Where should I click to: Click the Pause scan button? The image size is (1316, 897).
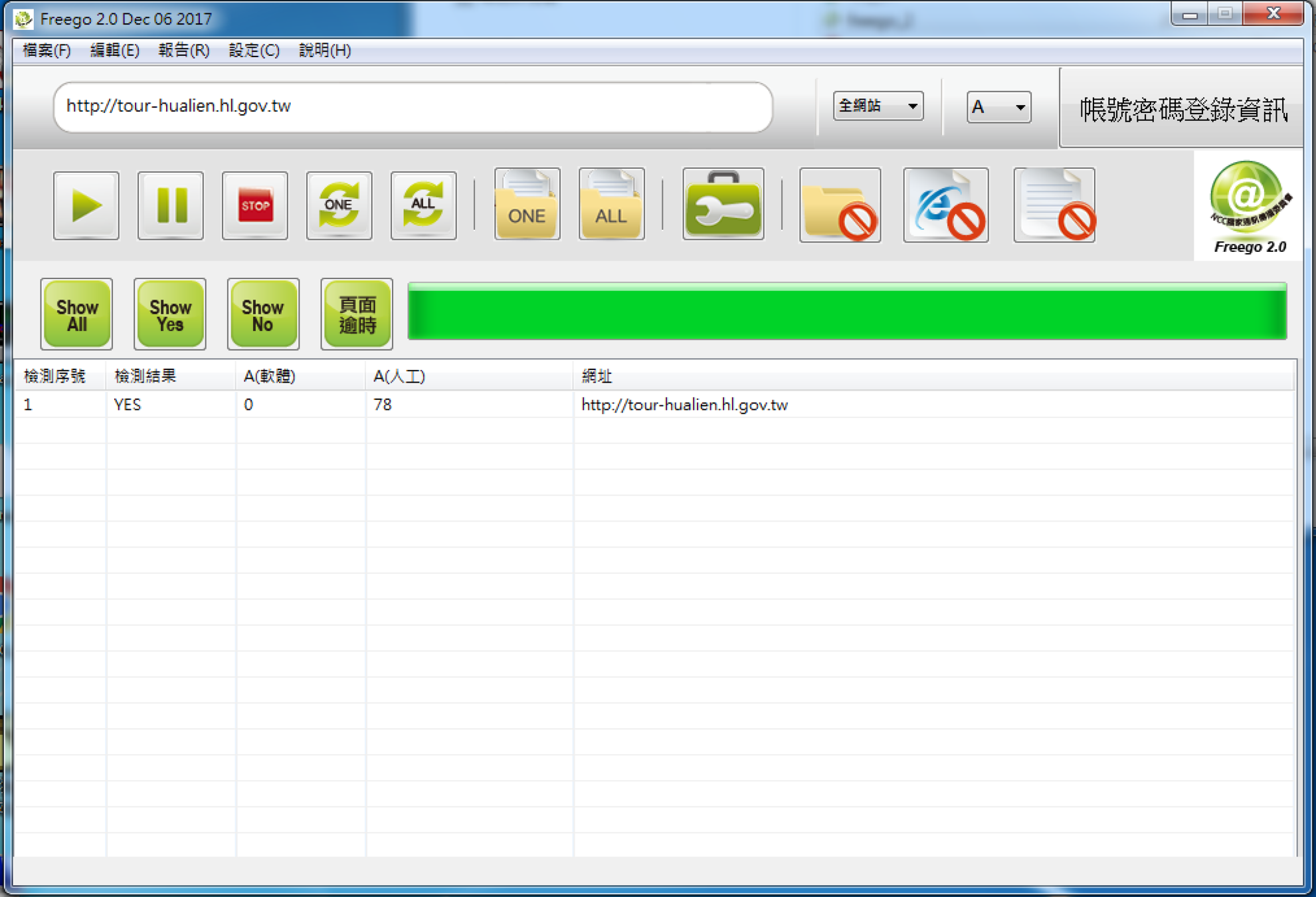tap(171, 205)
